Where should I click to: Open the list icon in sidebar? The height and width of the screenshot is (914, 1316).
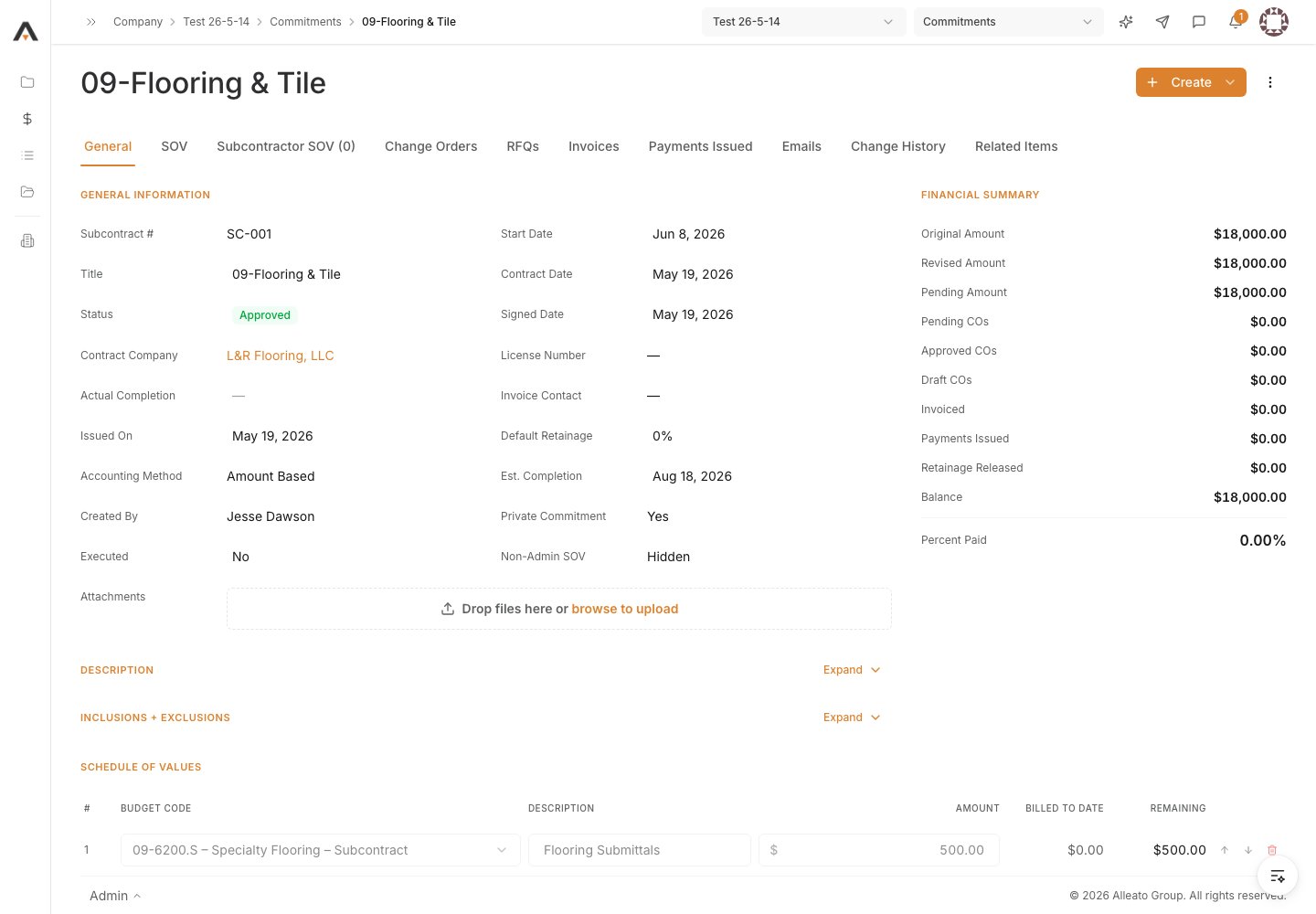tap(27, 155)
